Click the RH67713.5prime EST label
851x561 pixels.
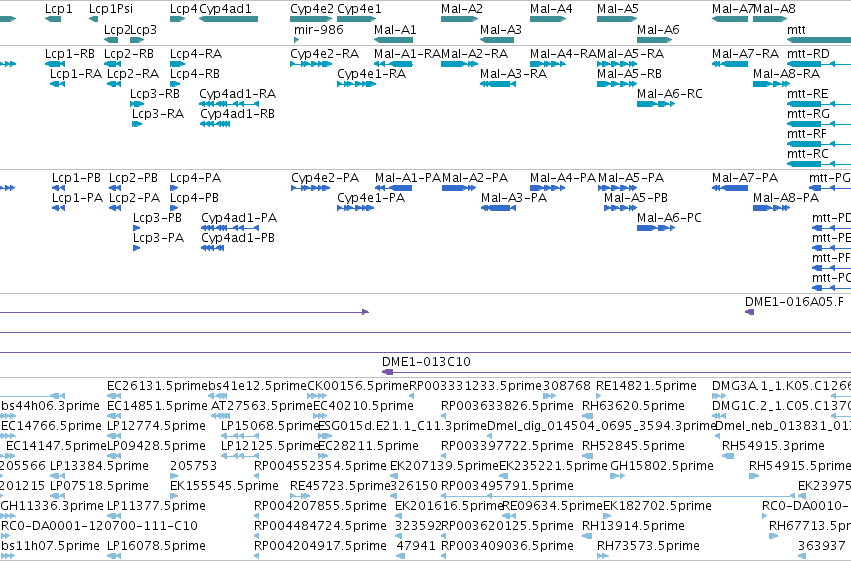click(810, 526)
